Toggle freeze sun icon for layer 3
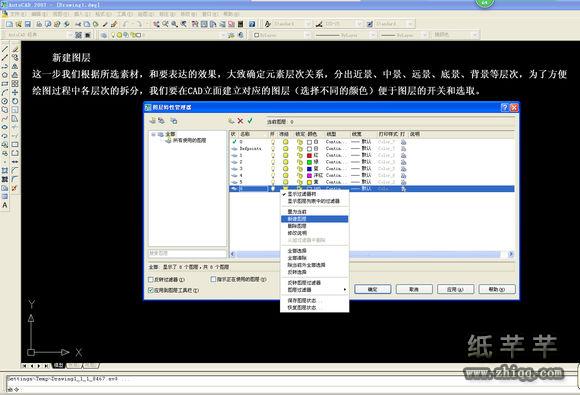 tap(286, 169)
